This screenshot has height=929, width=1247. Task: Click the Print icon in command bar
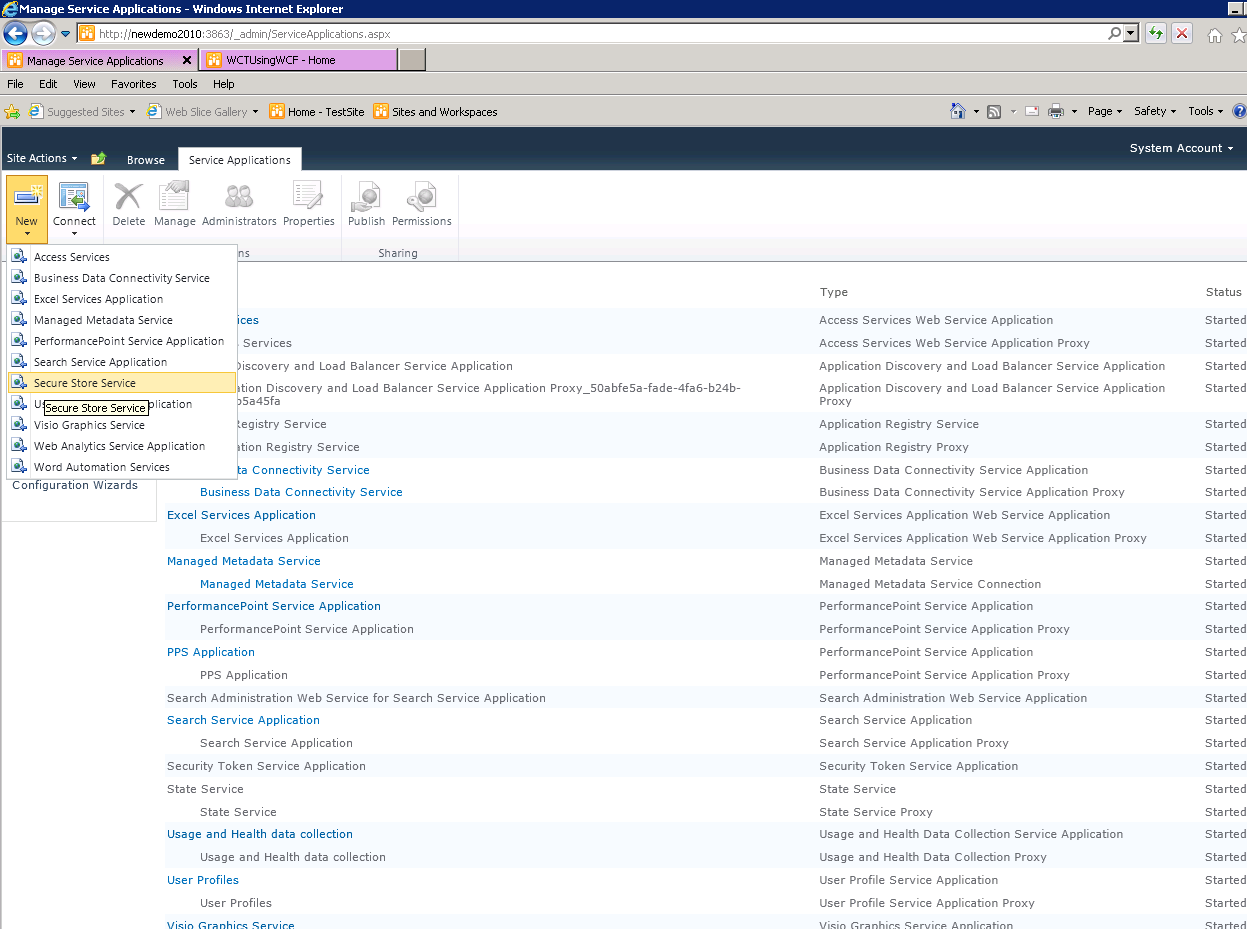pyautogui.click(x=1055, y=111)
